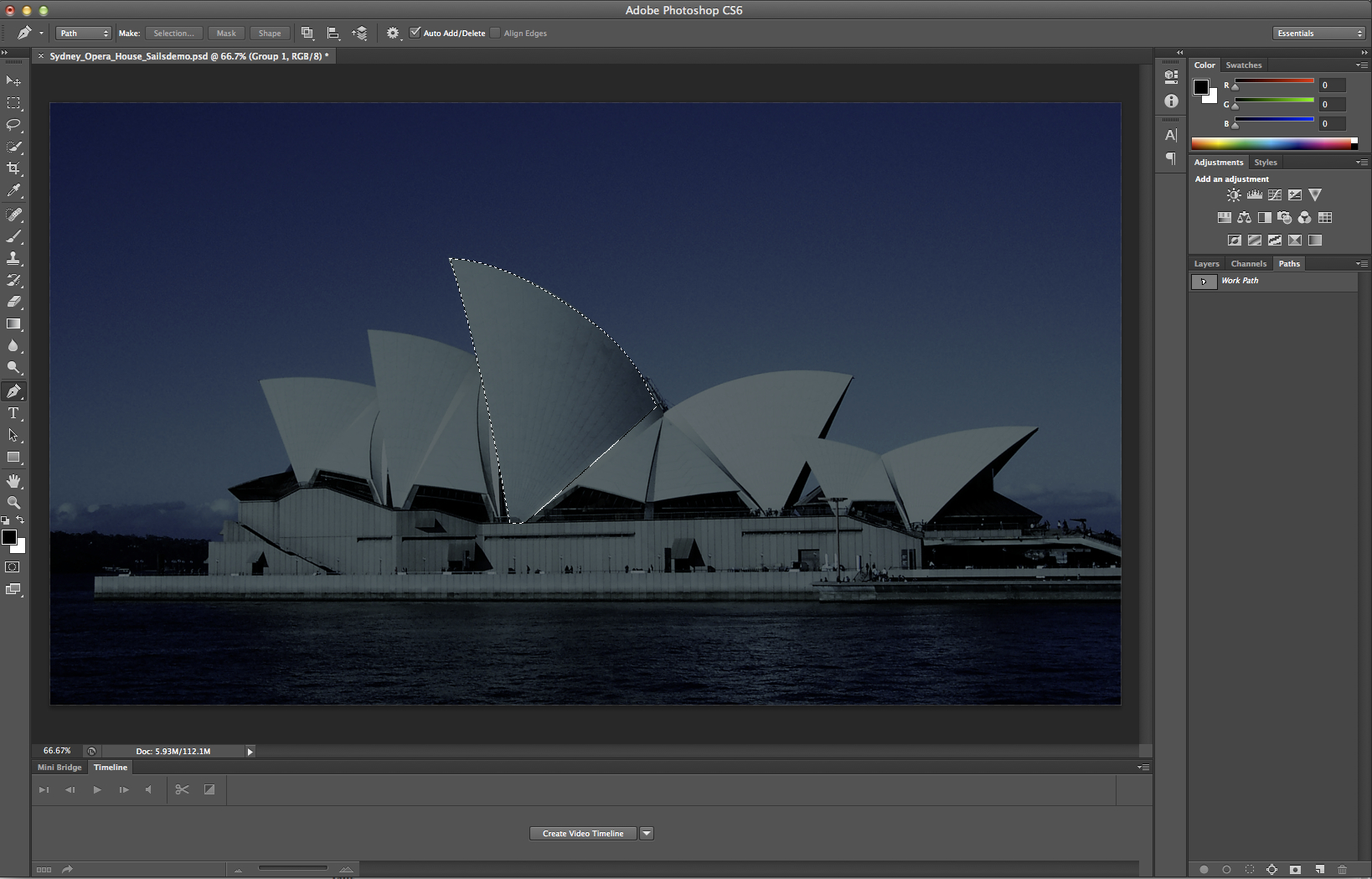Click the Selection... button

(173, 34)
